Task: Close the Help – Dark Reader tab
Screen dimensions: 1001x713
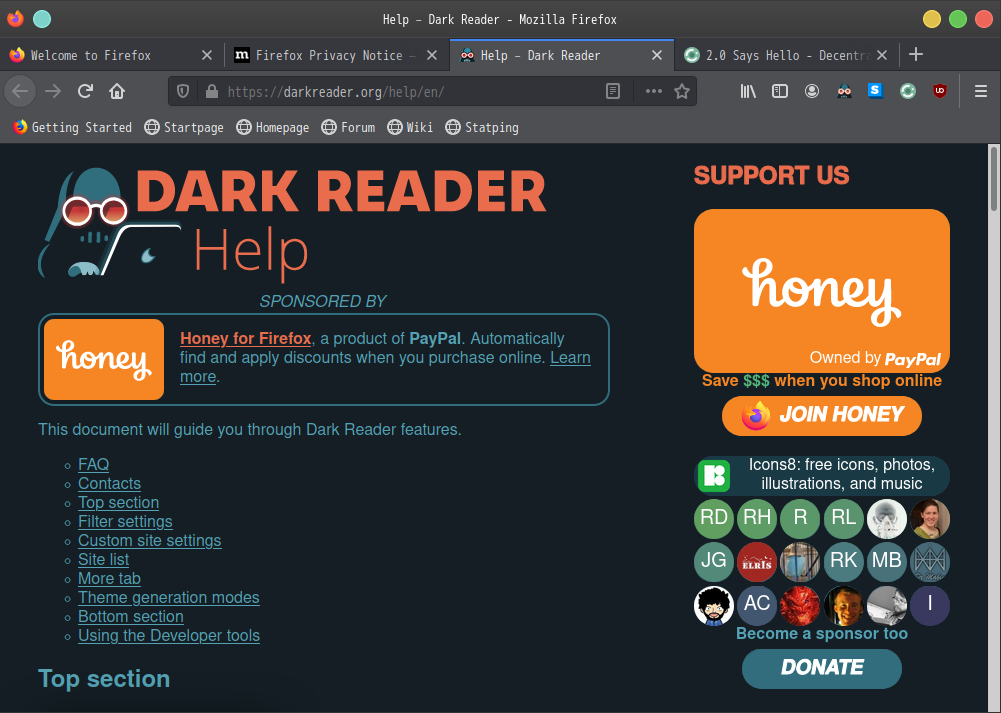Action: (x=657, y=56)
